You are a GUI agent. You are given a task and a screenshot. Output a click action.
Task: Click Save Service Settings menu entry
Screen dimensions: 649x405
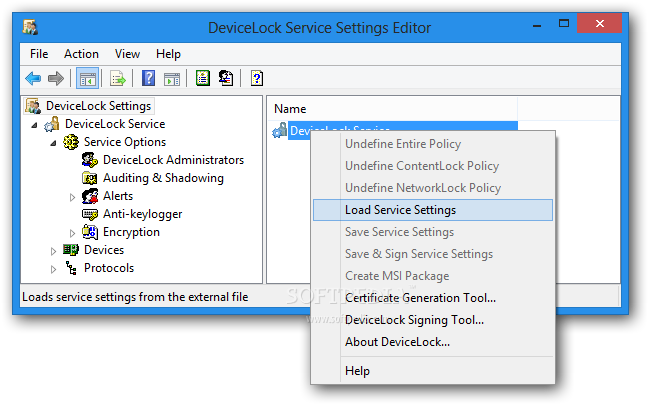tap(433, 232)
